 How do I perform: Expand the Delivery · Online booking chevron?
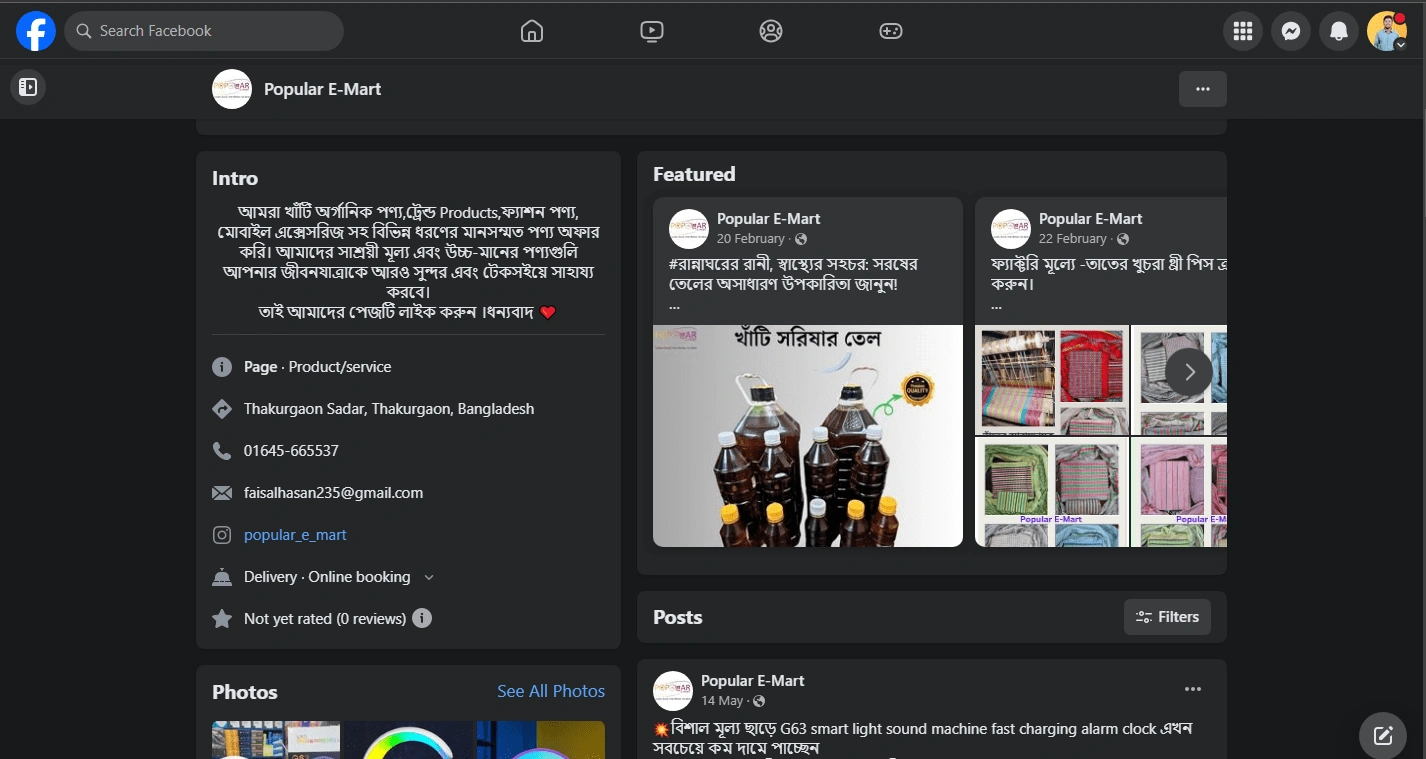pos(429,577)
